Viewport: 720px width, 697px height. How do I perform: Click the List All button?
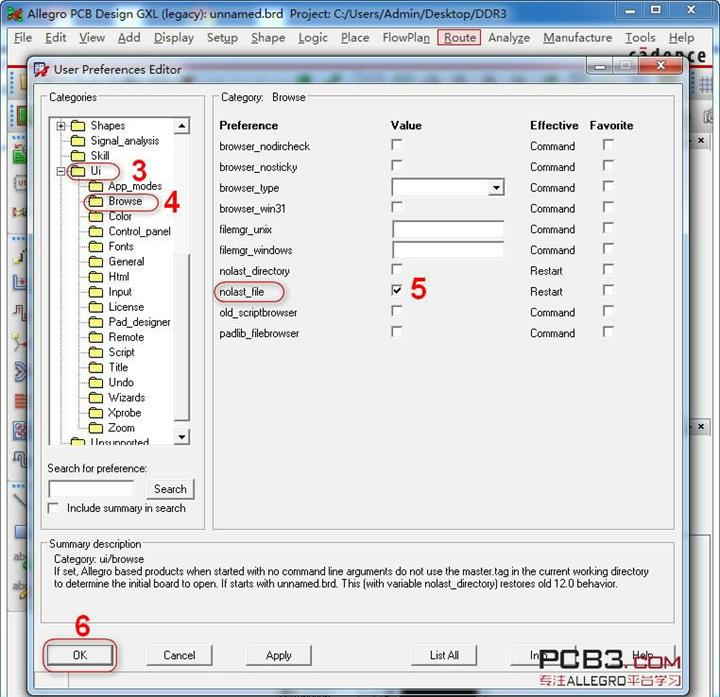(x=444, y=655)
